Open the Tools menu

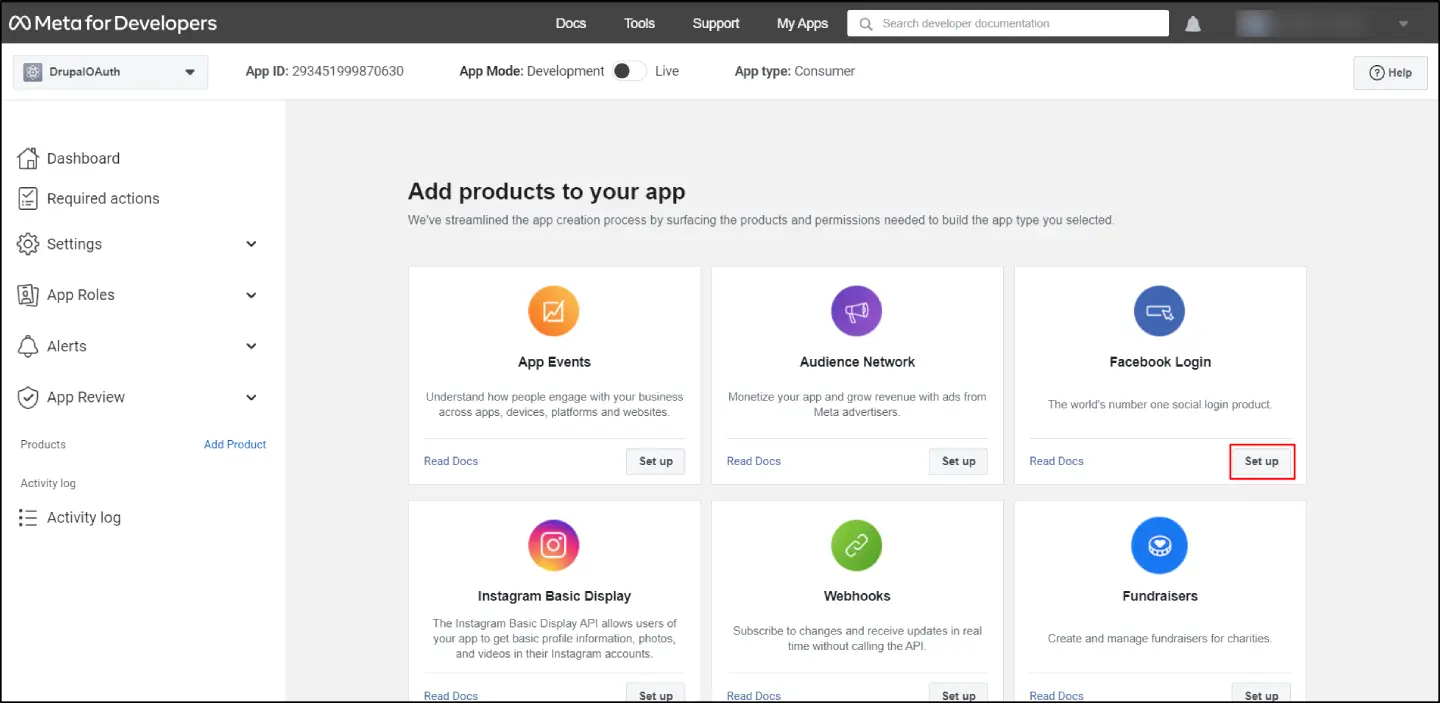pyautogui.click(x=640, y=24)
